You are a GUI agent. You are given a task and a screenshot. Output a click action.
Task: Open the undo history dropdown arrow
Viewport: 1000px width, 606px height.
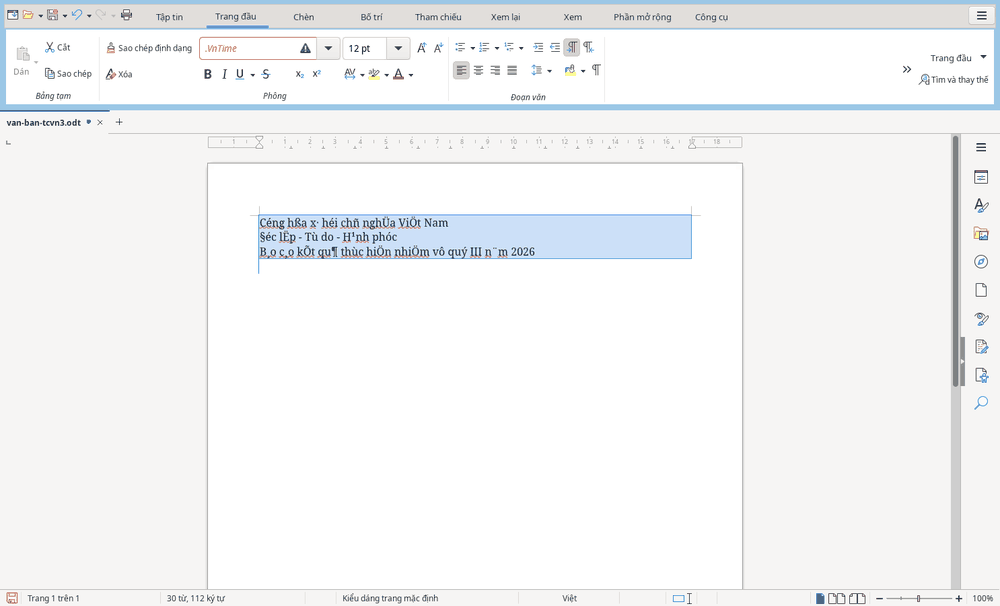(89, 15)
